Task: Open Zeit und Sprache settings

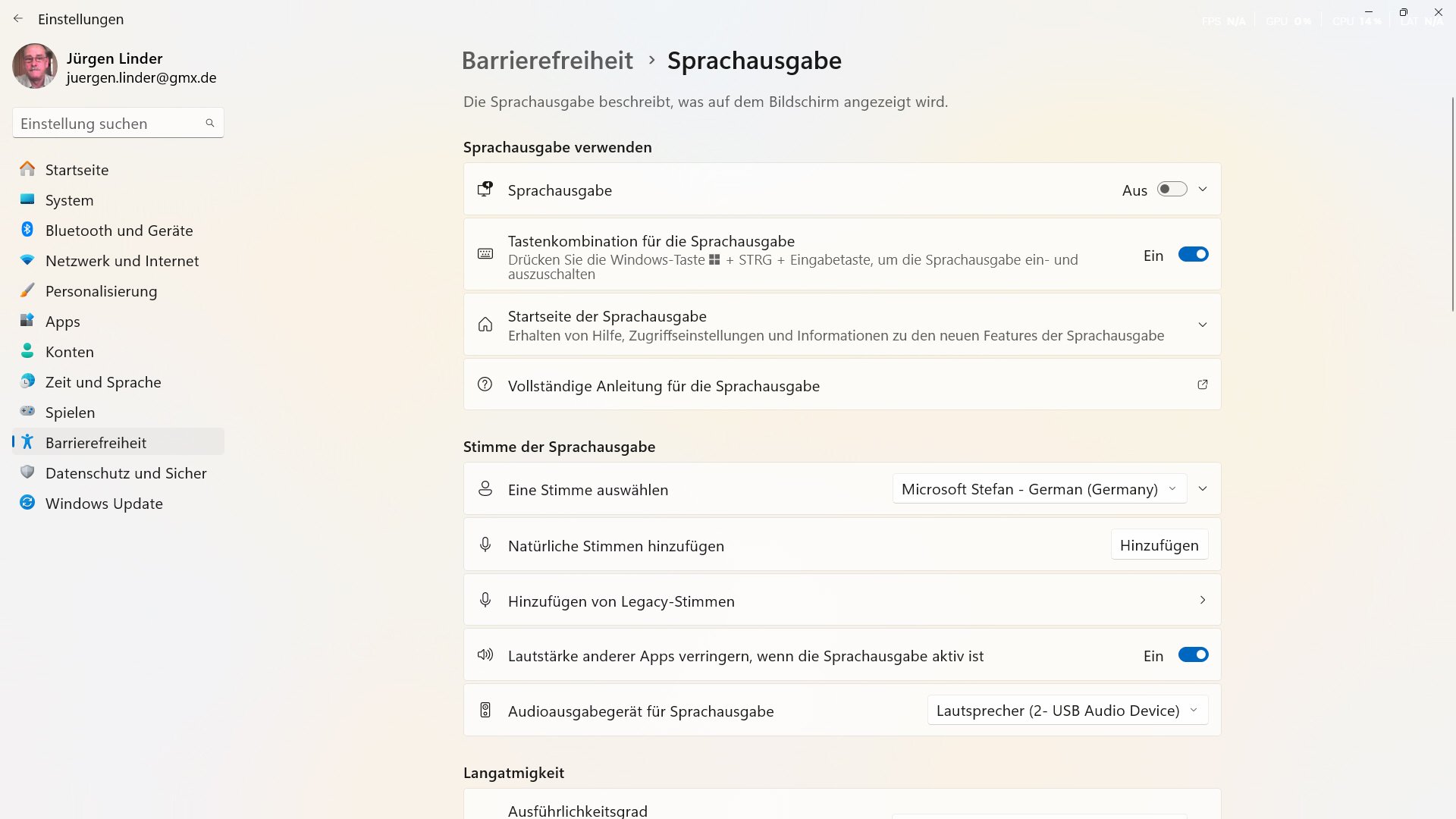Action: tap(103, 382)
